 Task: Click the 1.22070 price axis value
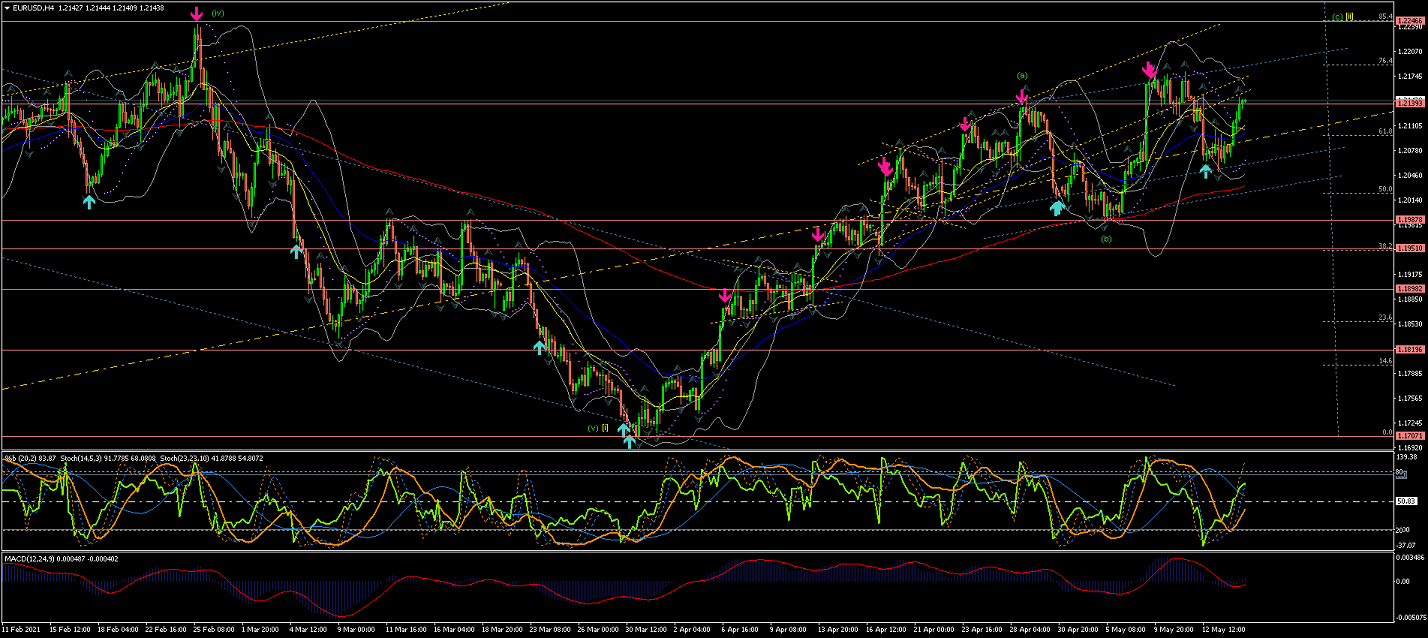[x=1411, y=50]
